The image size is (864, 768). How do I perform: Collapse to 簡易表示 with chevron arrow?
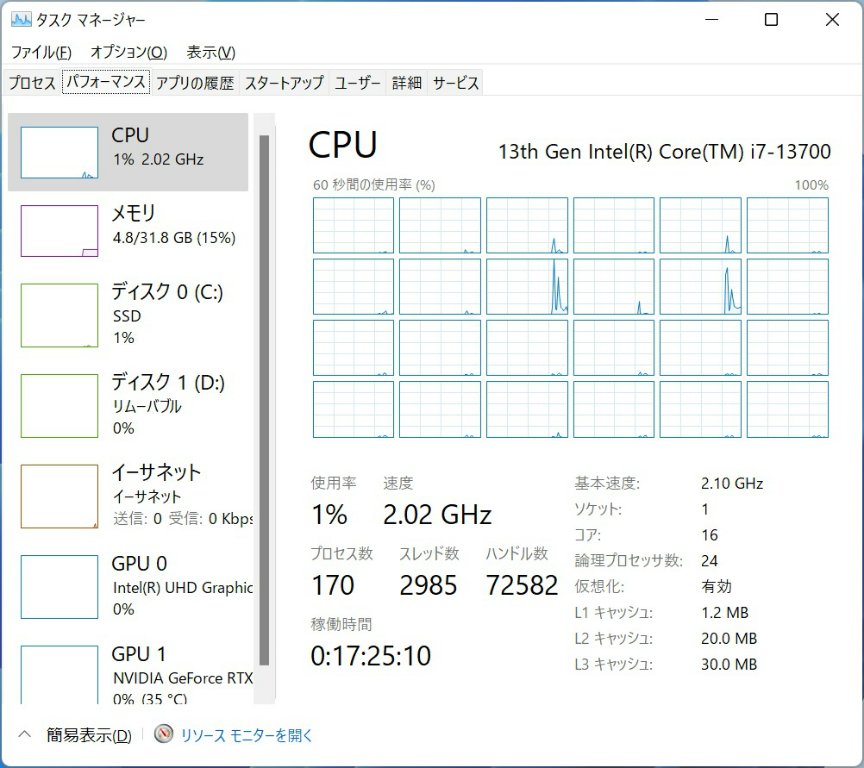coord(26,735)
